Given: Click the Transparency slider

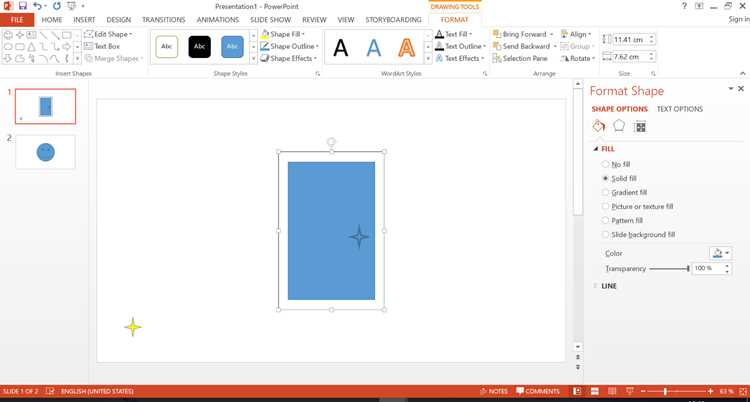Looking at the screenshot, I should pyautogui.click(x=669, y=269).
